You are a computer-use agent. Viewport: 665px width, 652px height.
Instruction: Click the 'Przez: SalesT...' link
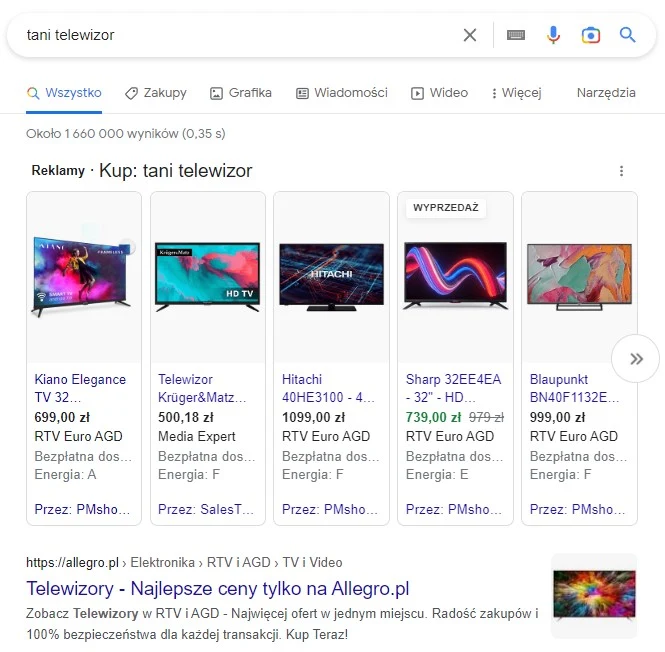pyautogui.click(x=206, y=509)
